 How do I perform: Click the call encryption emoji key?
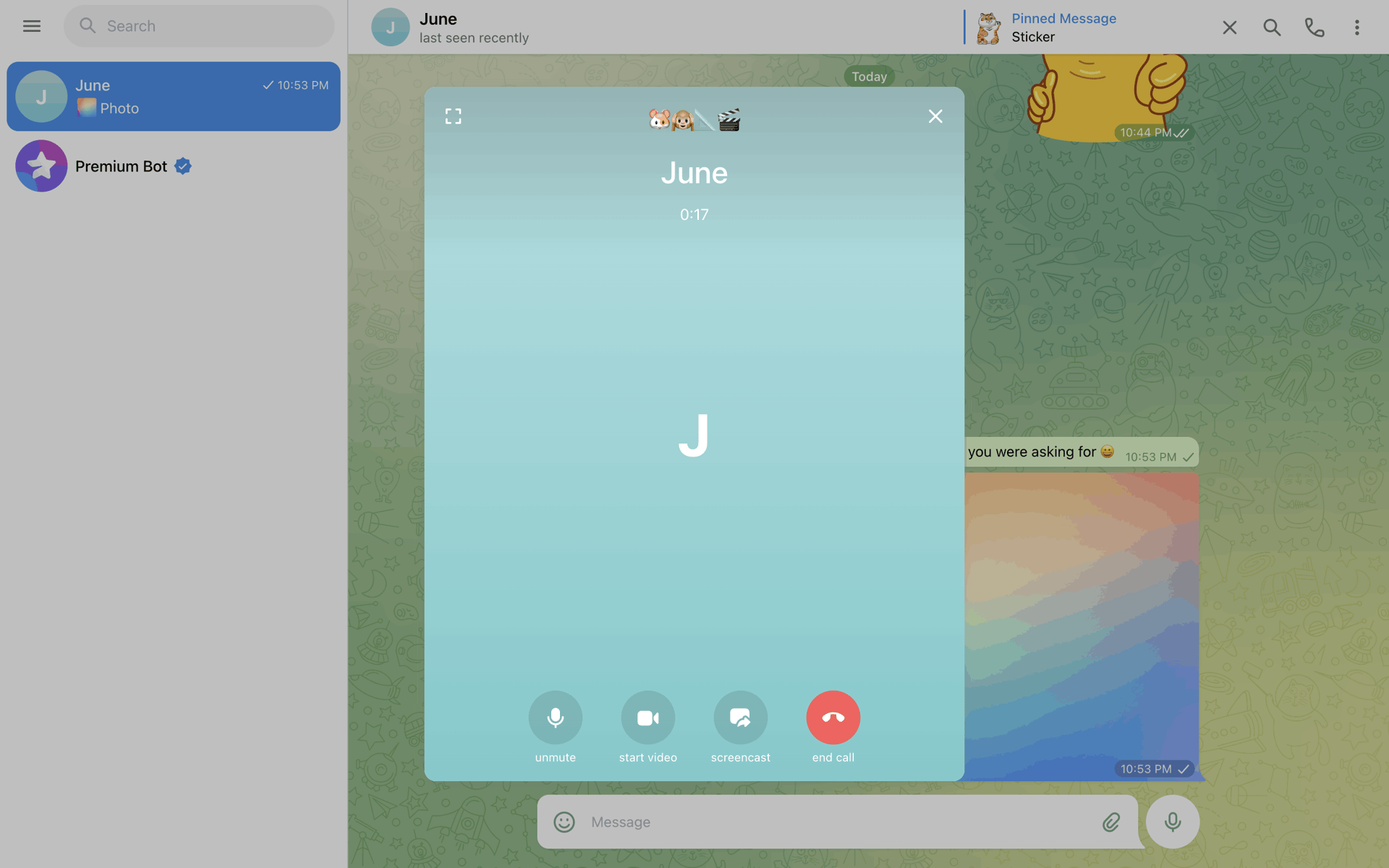(x=694, y=119)
